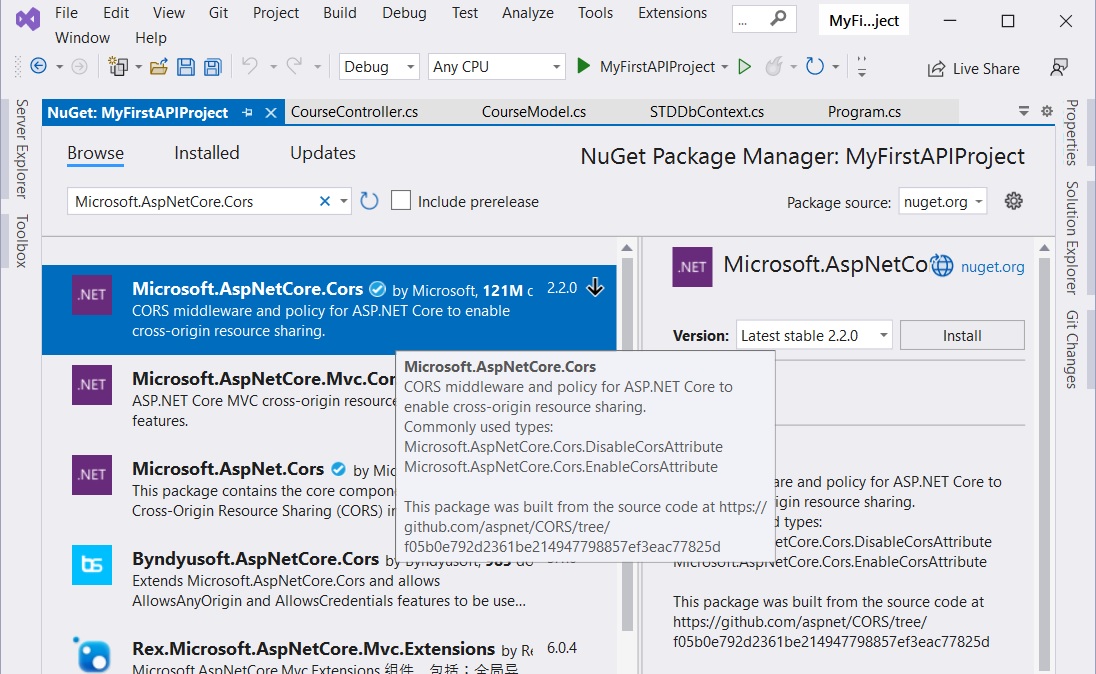Open the document tabs overflow dropdown list
The image size is (1096, 674).
coord(1023,111)
